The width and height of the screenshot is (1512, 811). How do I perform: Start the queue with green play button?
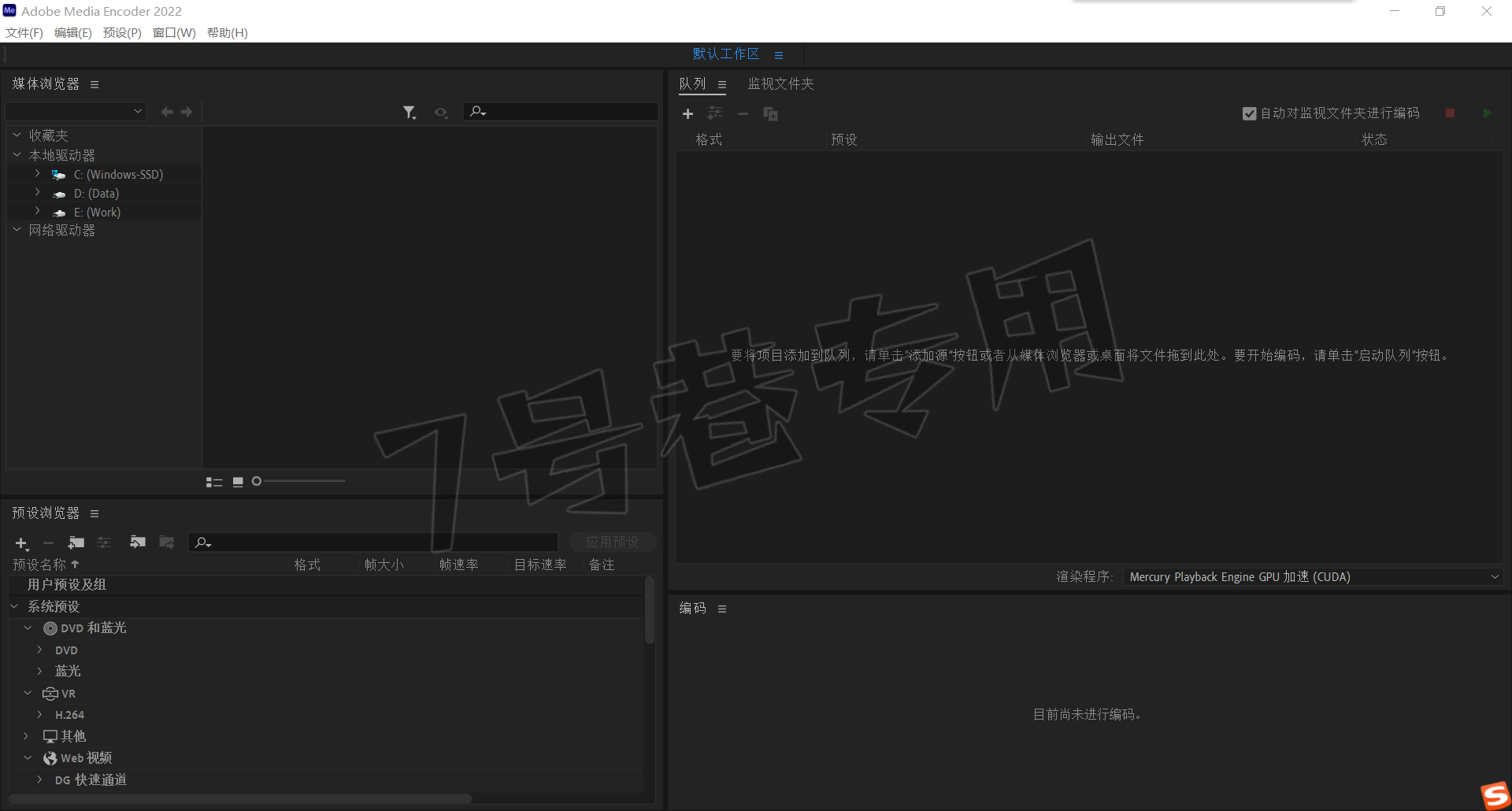pos(1487,113)
